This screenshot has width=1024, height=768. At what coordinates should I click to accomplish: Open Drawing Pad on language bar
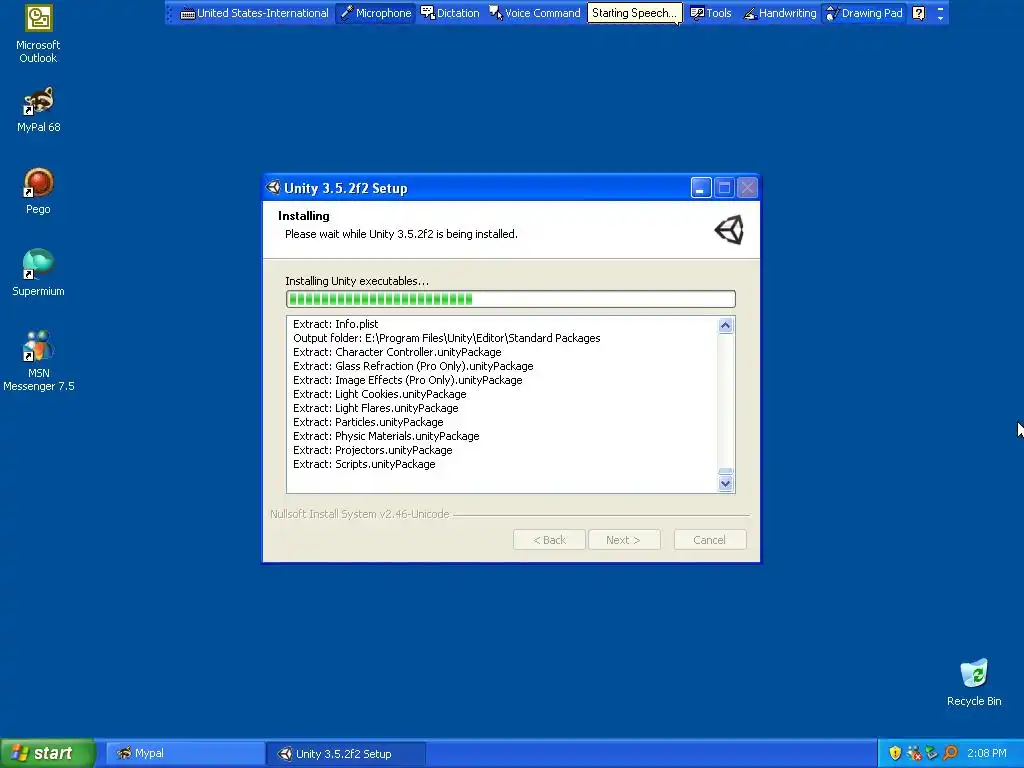pyautogui.click(x=864, y=13)
